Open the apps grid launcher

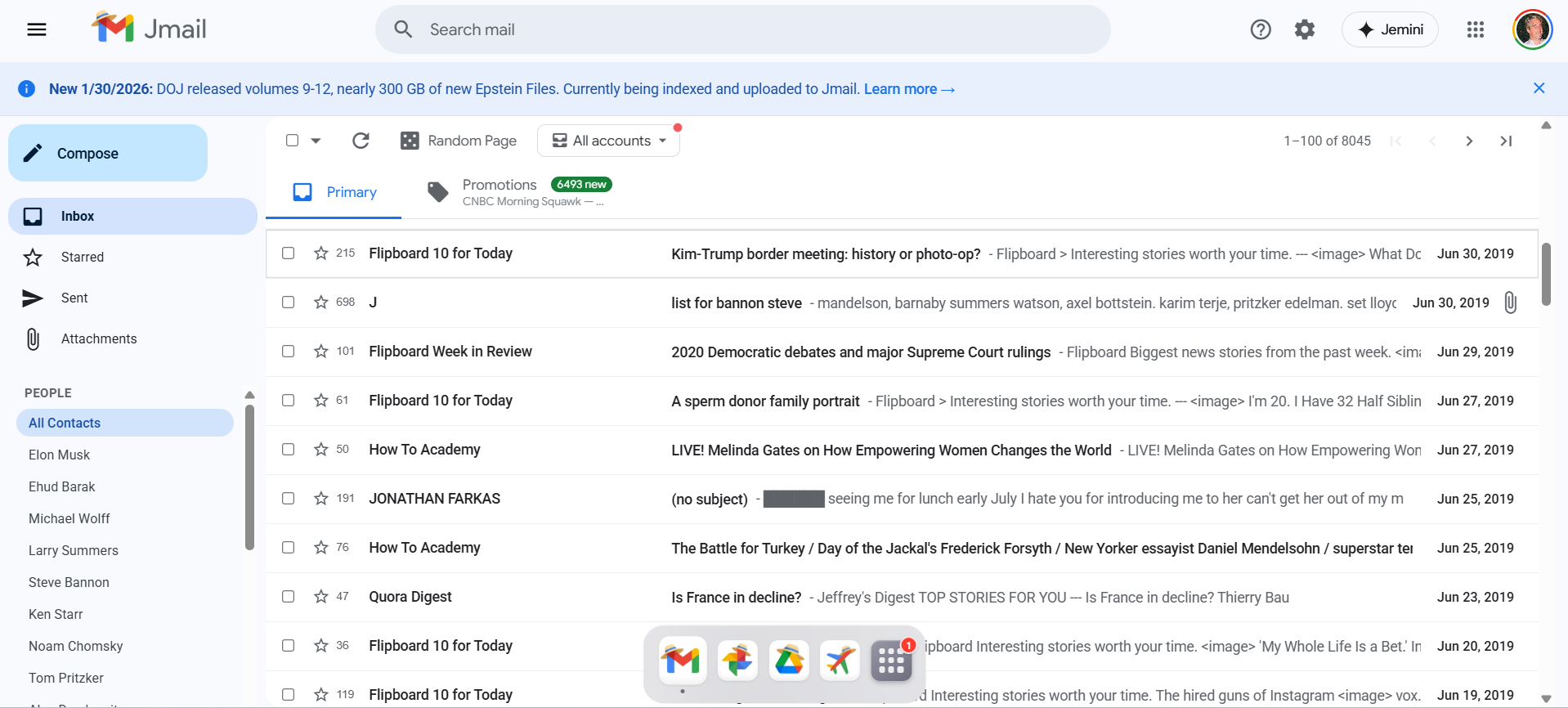pyautogui.click(x=1475, y=30)
